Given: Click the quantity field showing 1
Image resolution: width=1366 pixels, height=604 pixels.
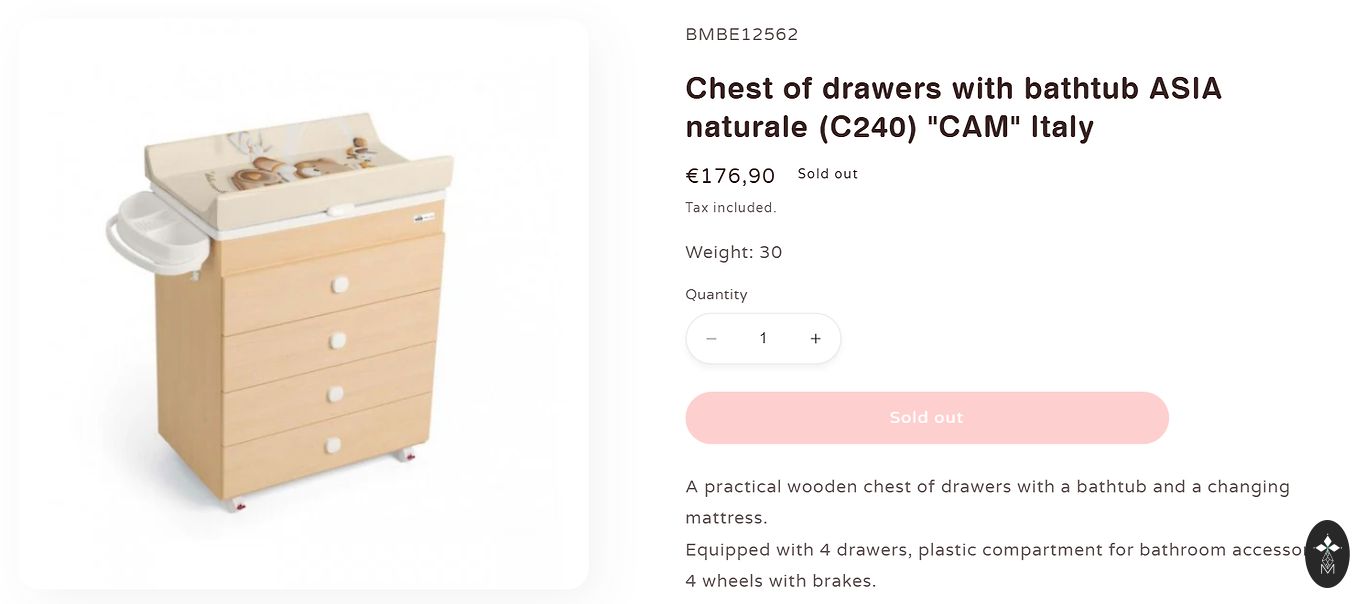Looking at the screenshot, I should 763,339.
